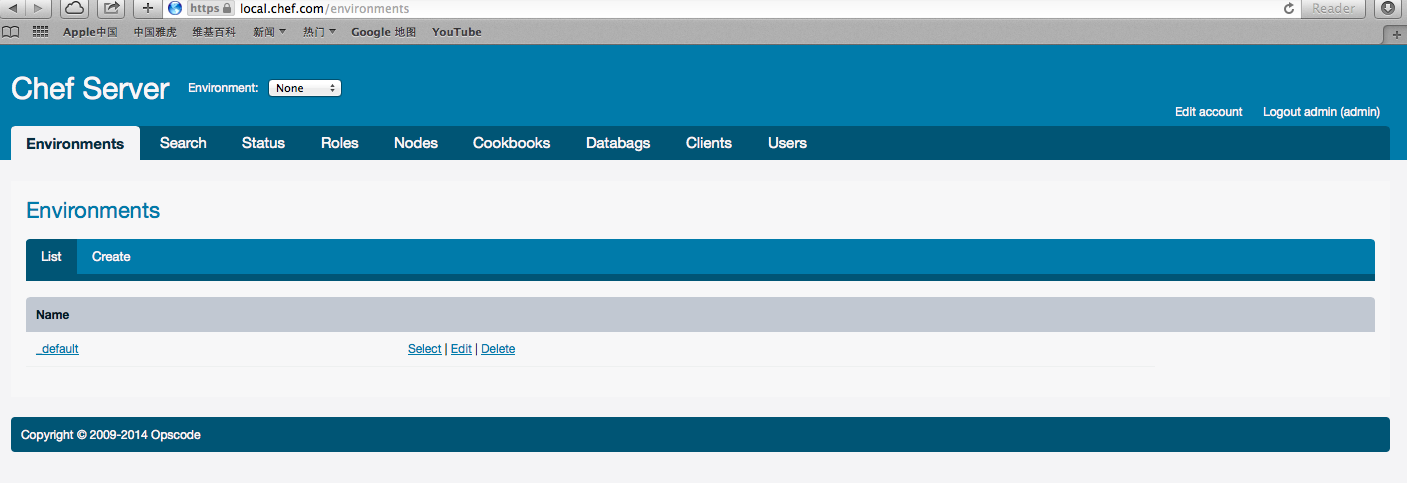1407x483 pixels.
Task: Open the _default environment link
Action: click(57, 349)
